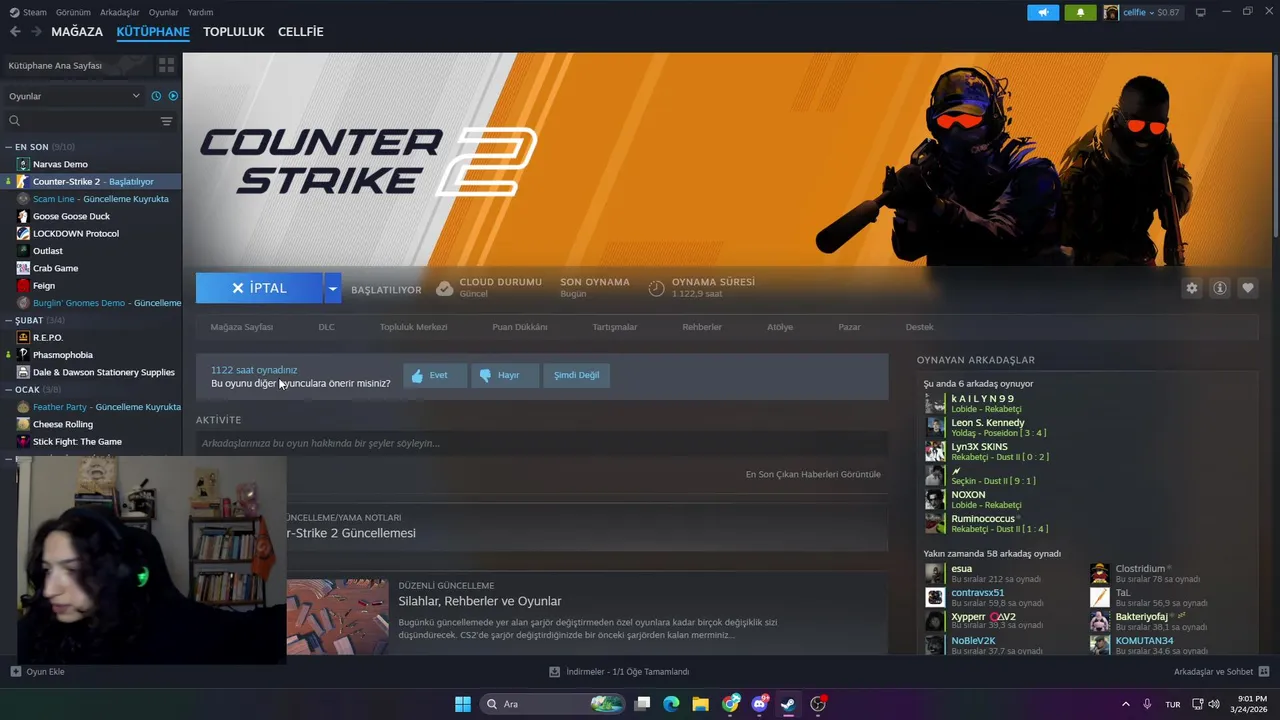Image resolution: width=1280 pixels, height=720 pixels.
Task: Open Discord from the taskbar
Action: click(759, 704)
